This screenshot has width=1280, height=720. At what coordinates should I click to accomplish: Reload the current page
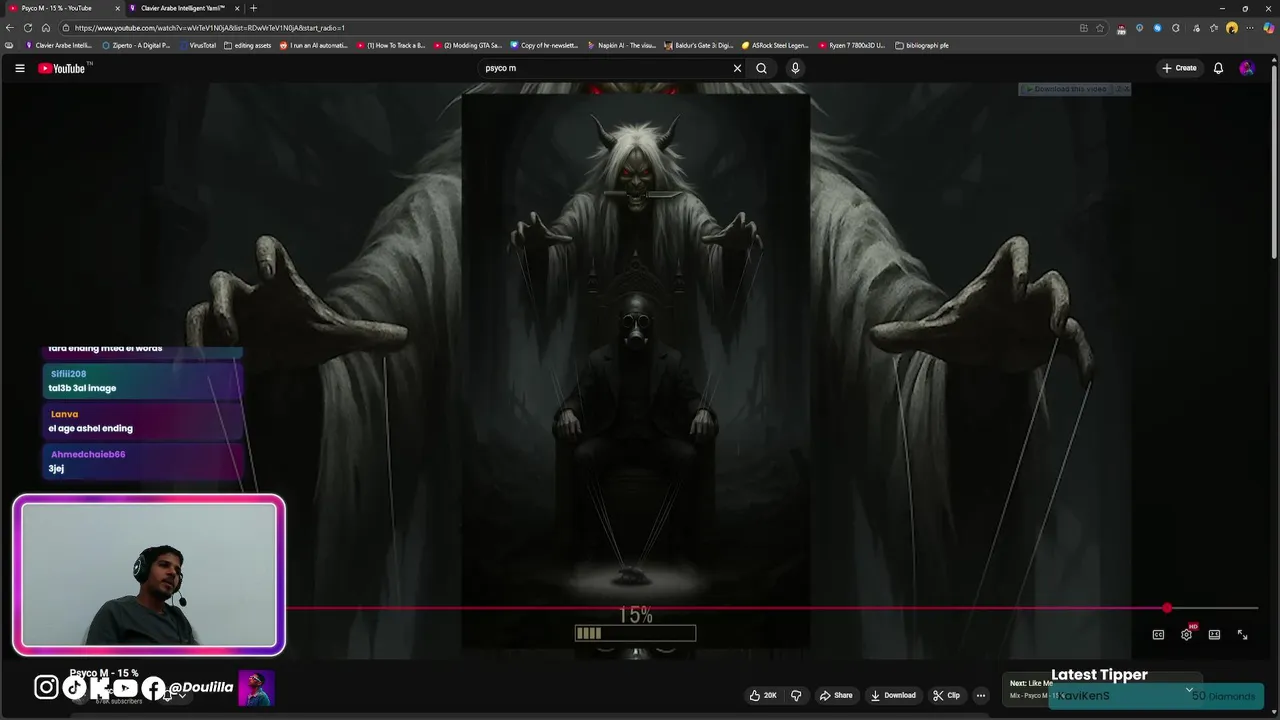coord(28,28)
